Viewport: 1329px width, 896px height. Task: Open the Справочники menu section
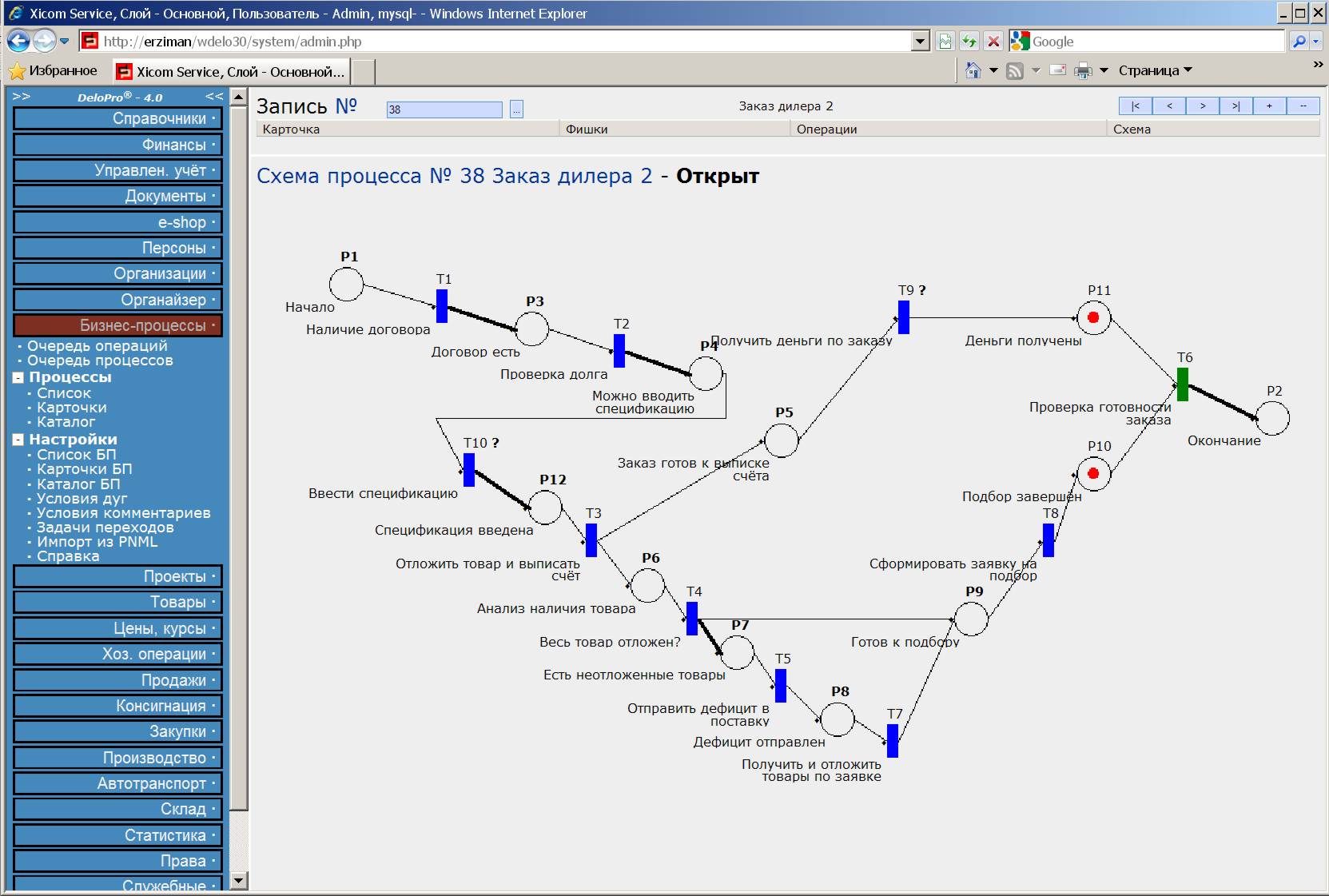coord(117,118)
